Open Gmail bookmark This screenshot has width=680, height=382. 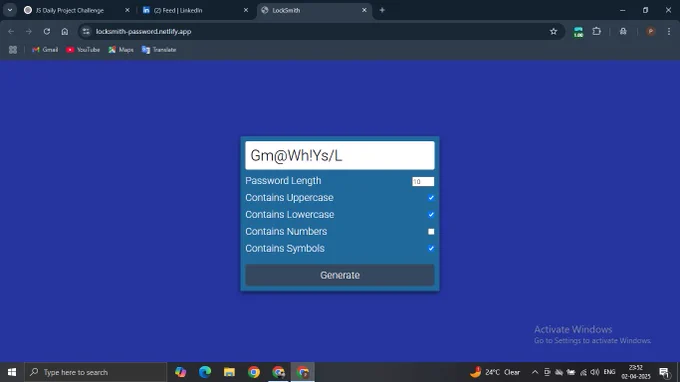click(x=45, y=50)
